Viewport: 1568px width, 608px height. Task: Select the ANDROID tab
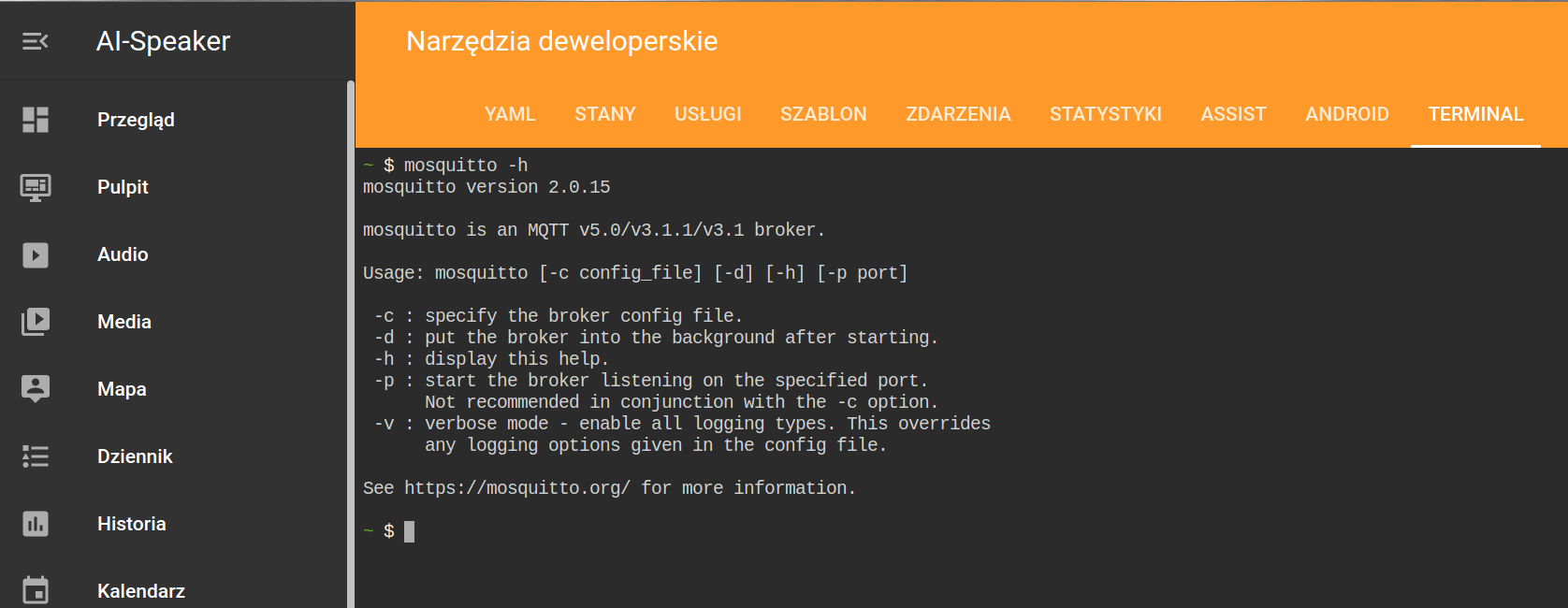pos(1347,114)
